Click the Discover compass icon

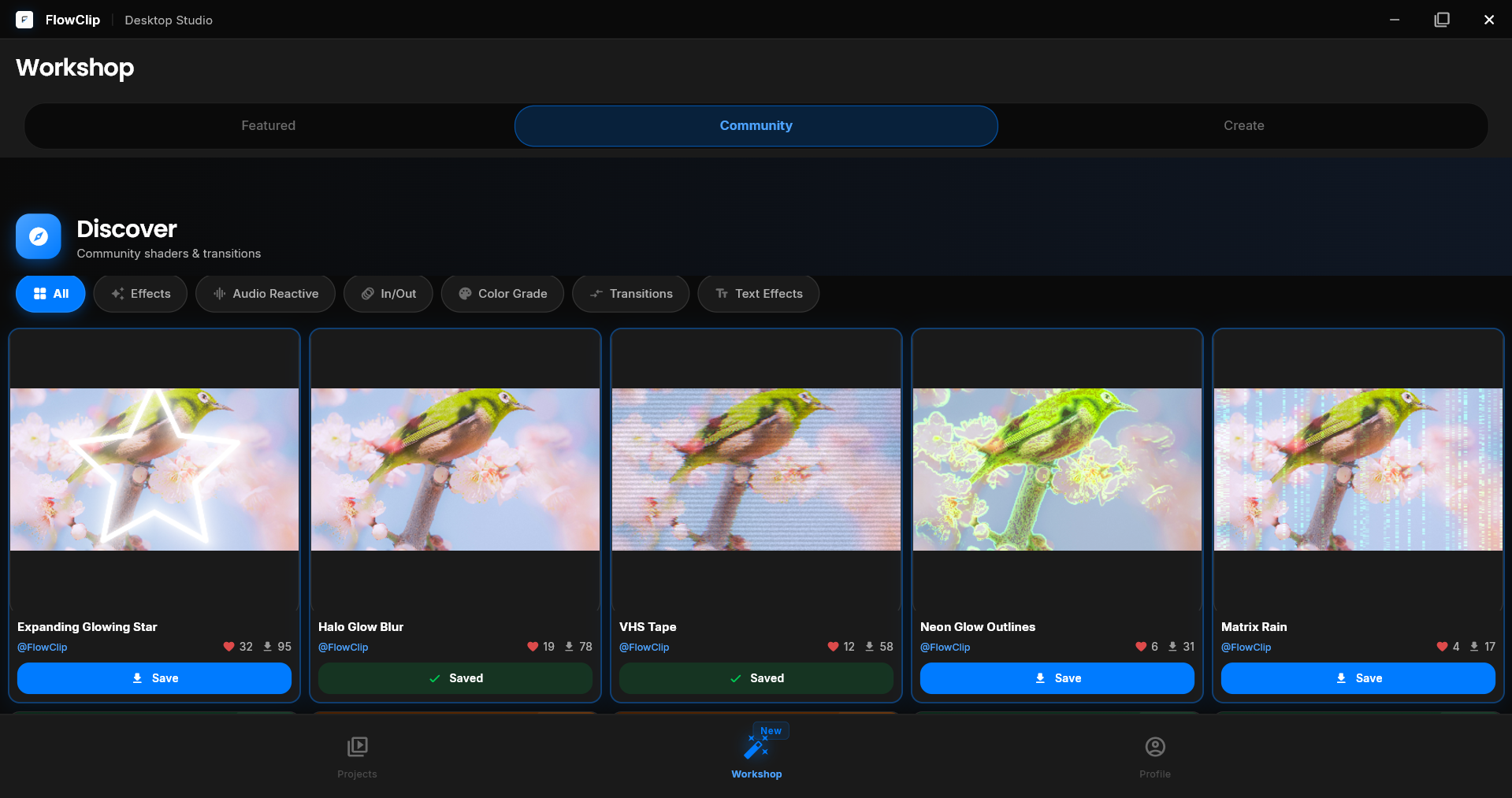point(39,236)
